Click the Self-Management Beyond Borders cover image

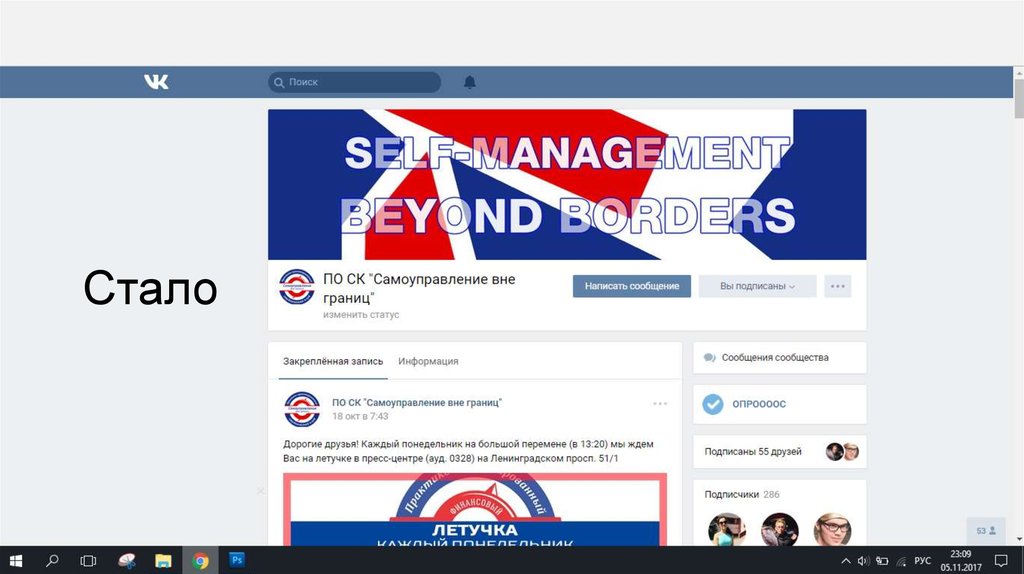(567, 185)
